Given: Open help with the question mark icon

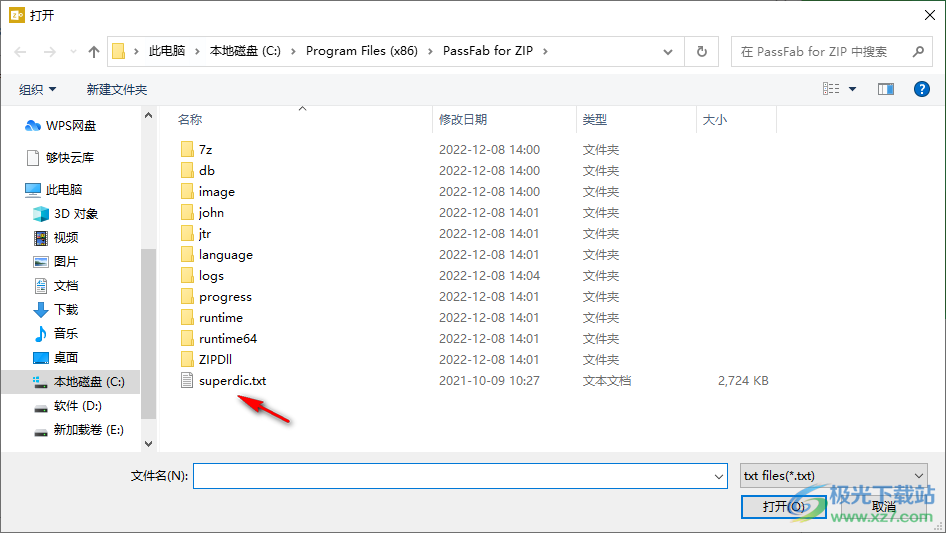Looking at the screenshot, I should pyautogui.click(x=921, y=89).
